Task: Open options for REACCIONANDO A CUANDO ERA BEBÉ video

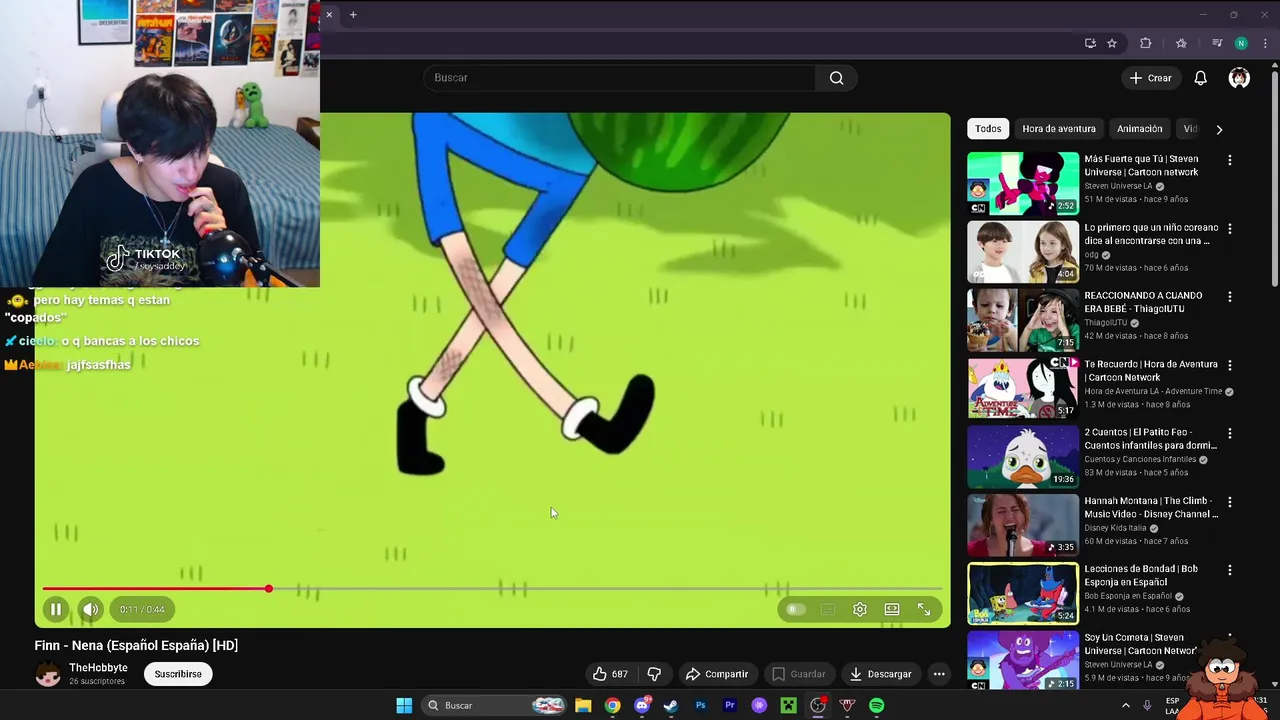Action: [x=1230, y=297]
